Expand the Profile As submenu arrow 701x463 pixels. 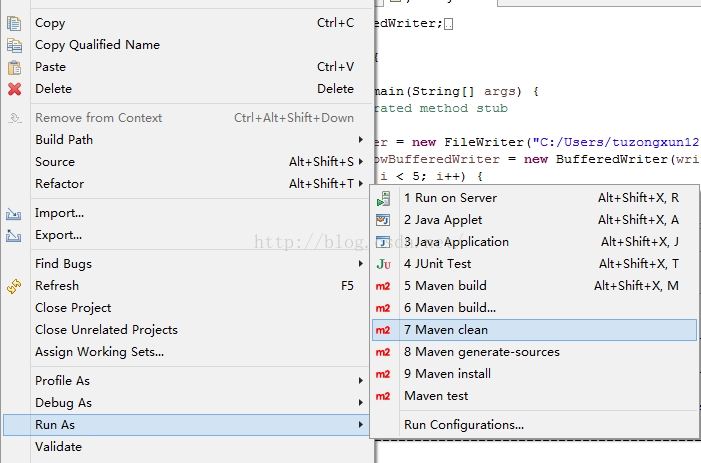click(360, 381)
